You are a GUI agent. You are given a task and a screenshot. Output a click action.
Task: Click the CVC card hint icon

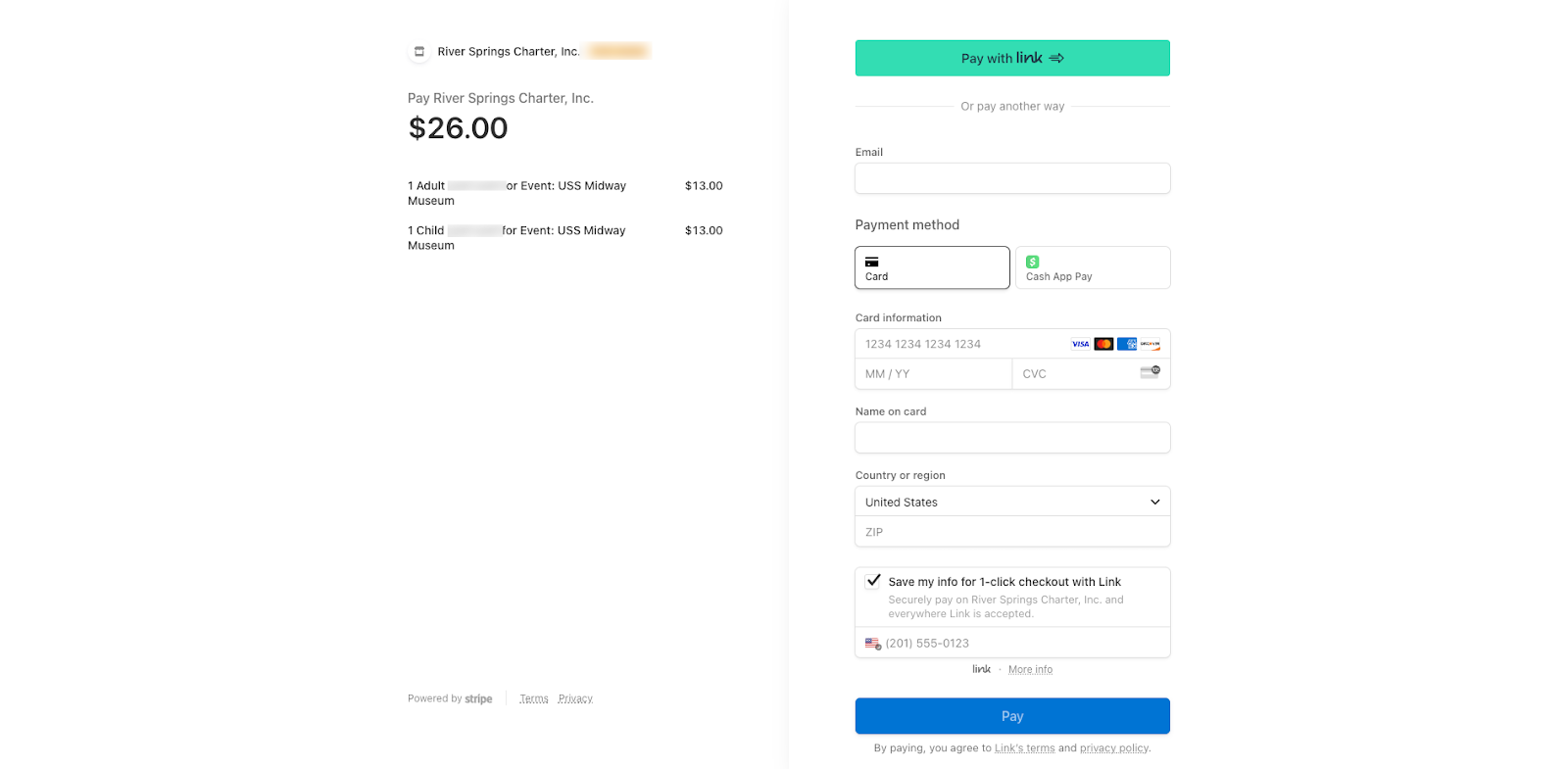[x=1150, y=373]
